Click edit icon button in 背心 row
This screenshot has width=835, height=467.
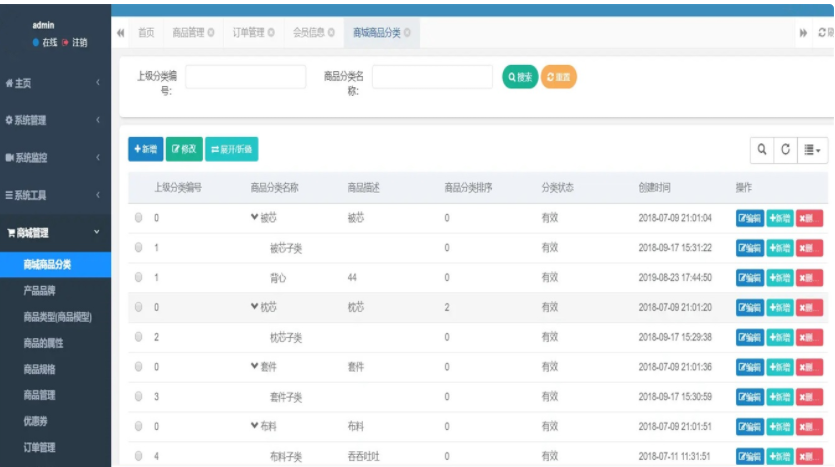click(x=750, y=278)
